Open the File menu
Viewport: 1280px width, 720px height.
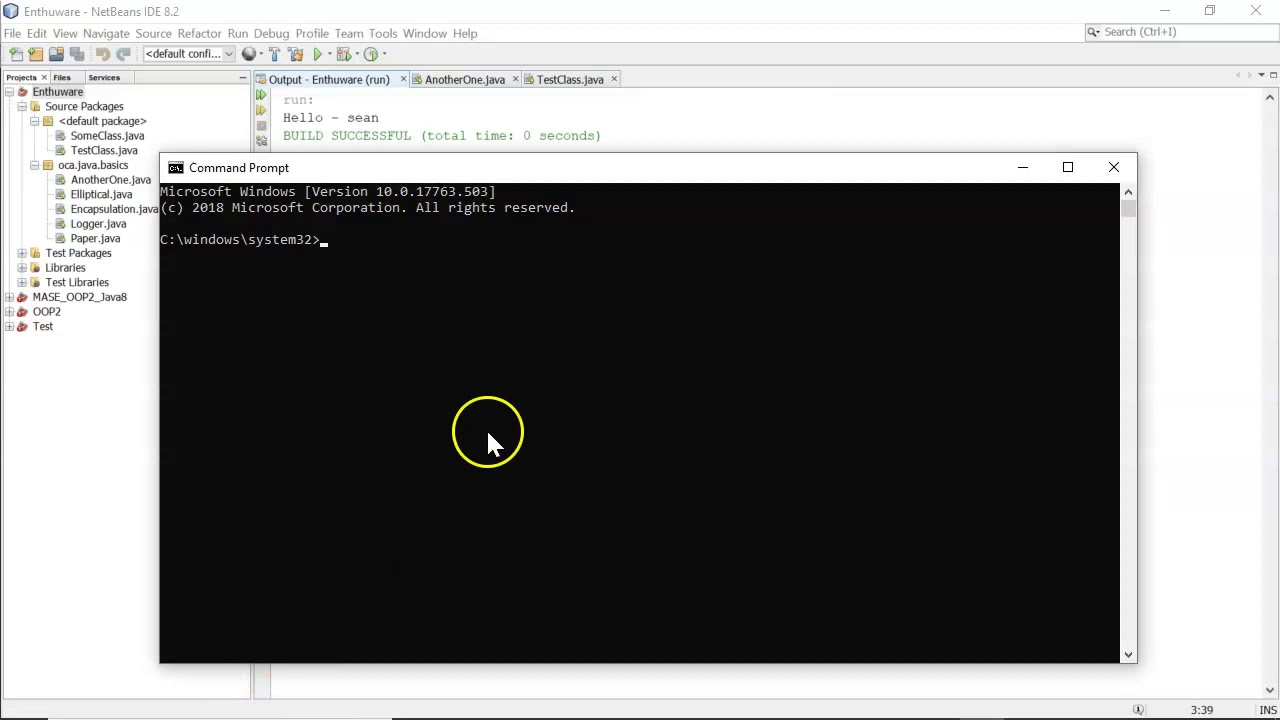click(x=12, y=33)
